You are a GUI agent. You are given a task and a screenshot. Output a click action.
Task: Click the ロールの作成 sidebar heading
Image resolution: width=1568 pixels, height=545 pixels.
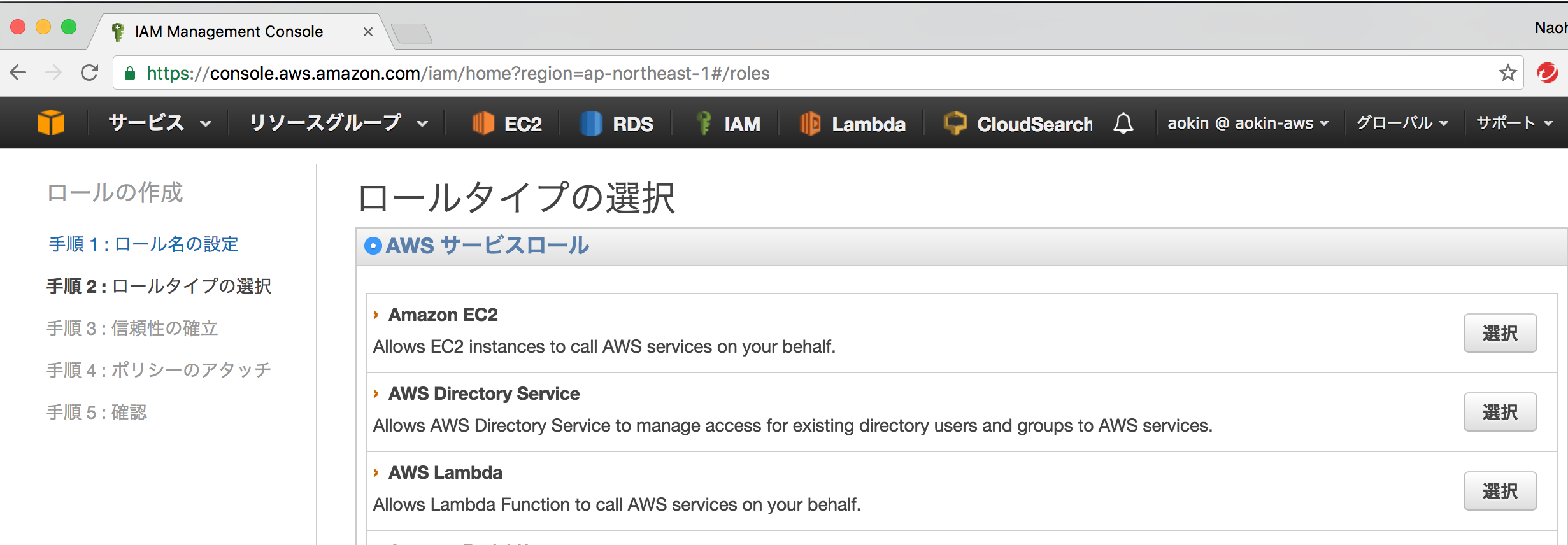pos(115,192)
